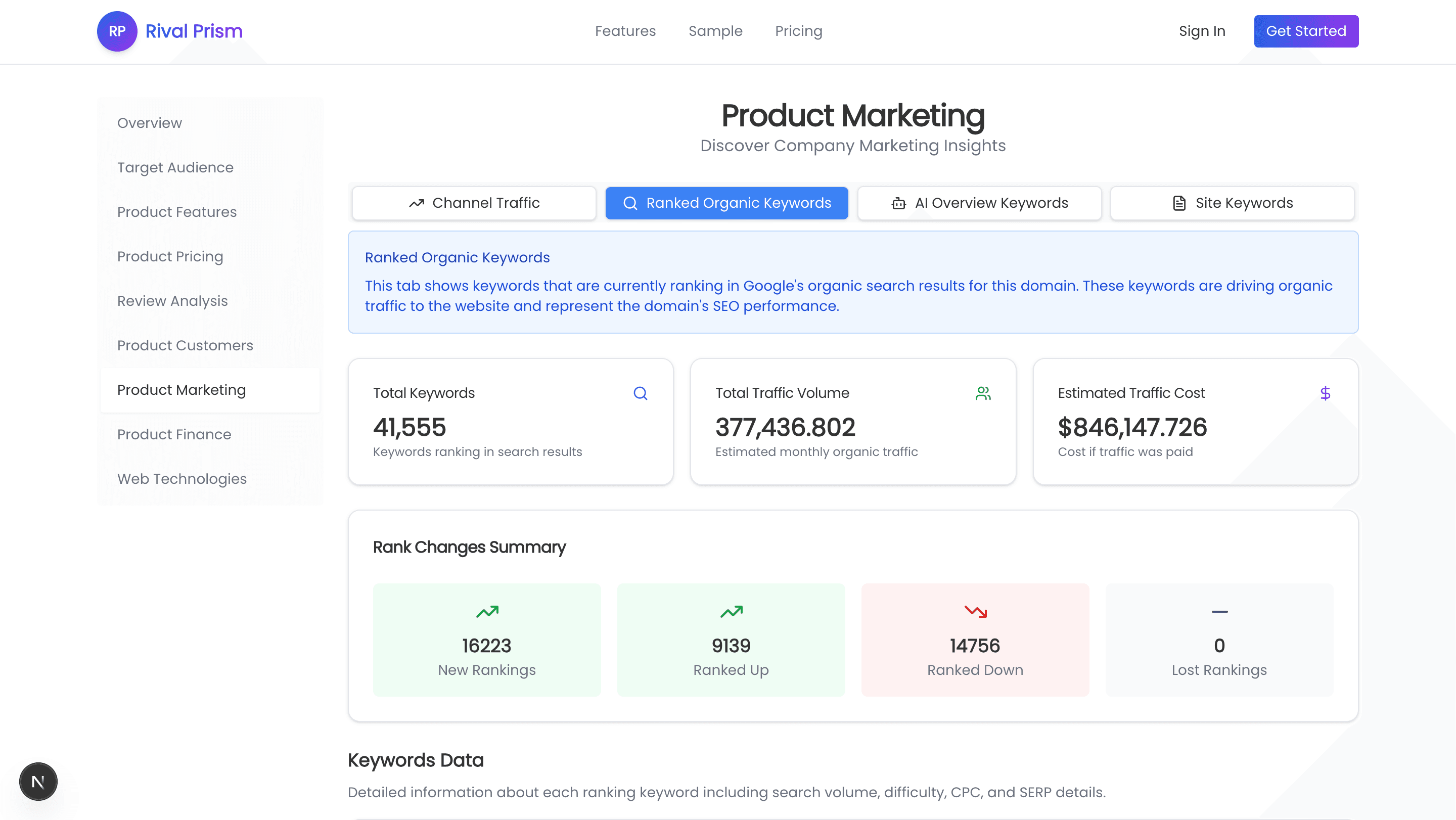Image resolution: width=1456 pixels, height=820 pixels.
Task: Click the Sign In link
Action: [x=1202, y=31]
